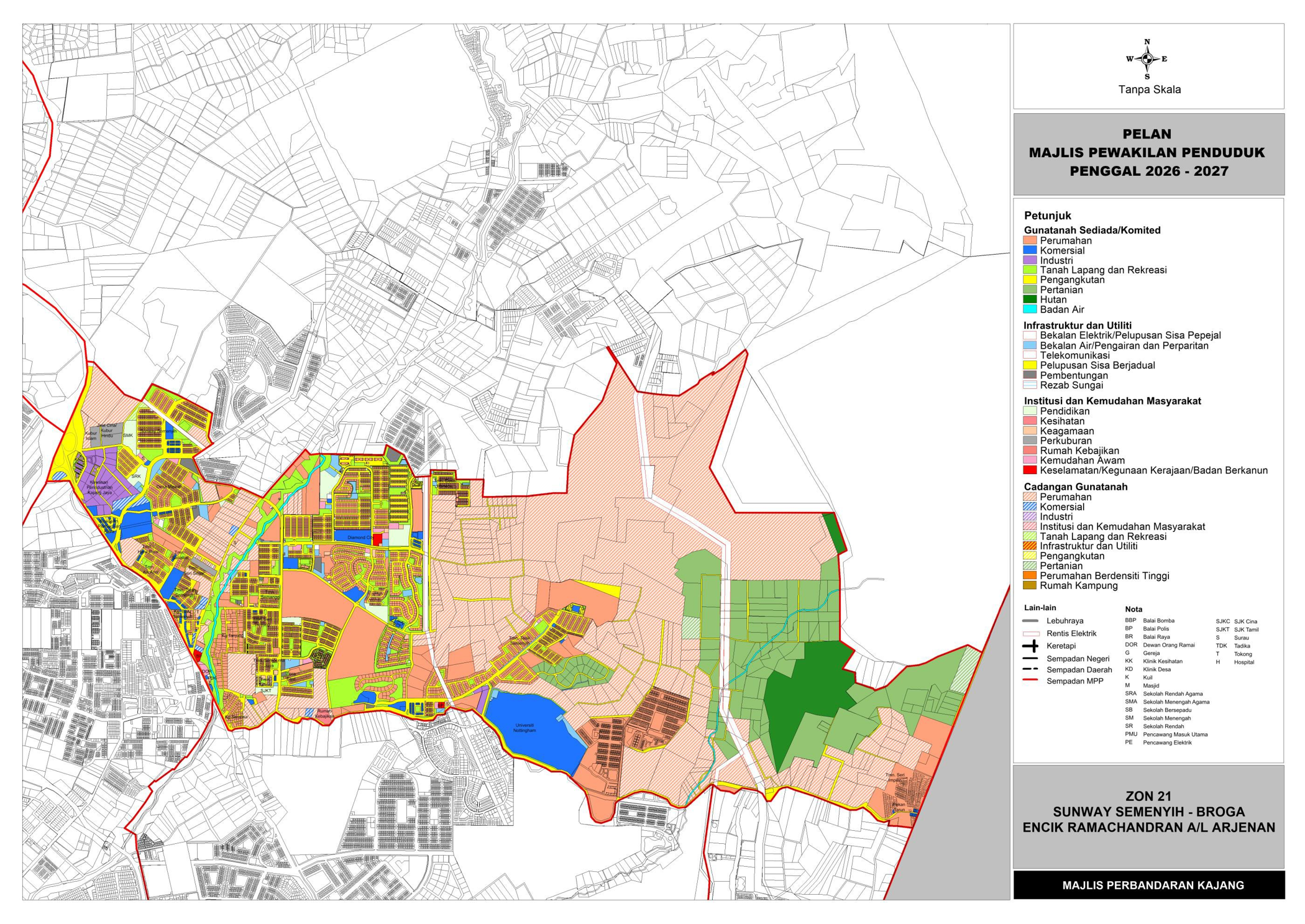Click the Rentis Elektrik outline symbol

tap(1030, 634)
